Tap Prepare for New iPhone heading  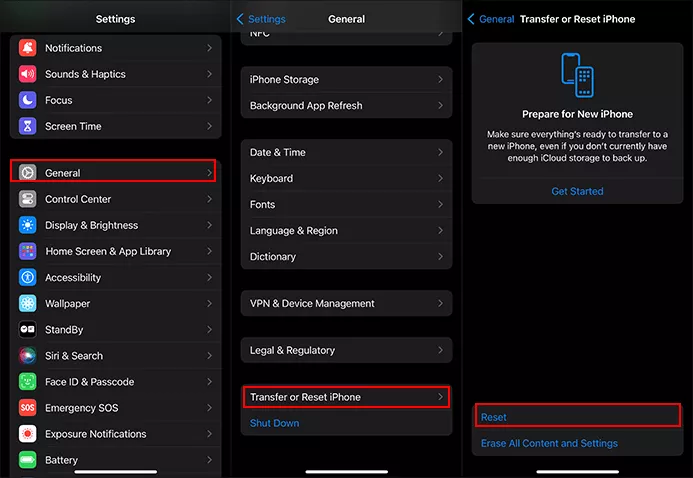[x=577, y=114]
